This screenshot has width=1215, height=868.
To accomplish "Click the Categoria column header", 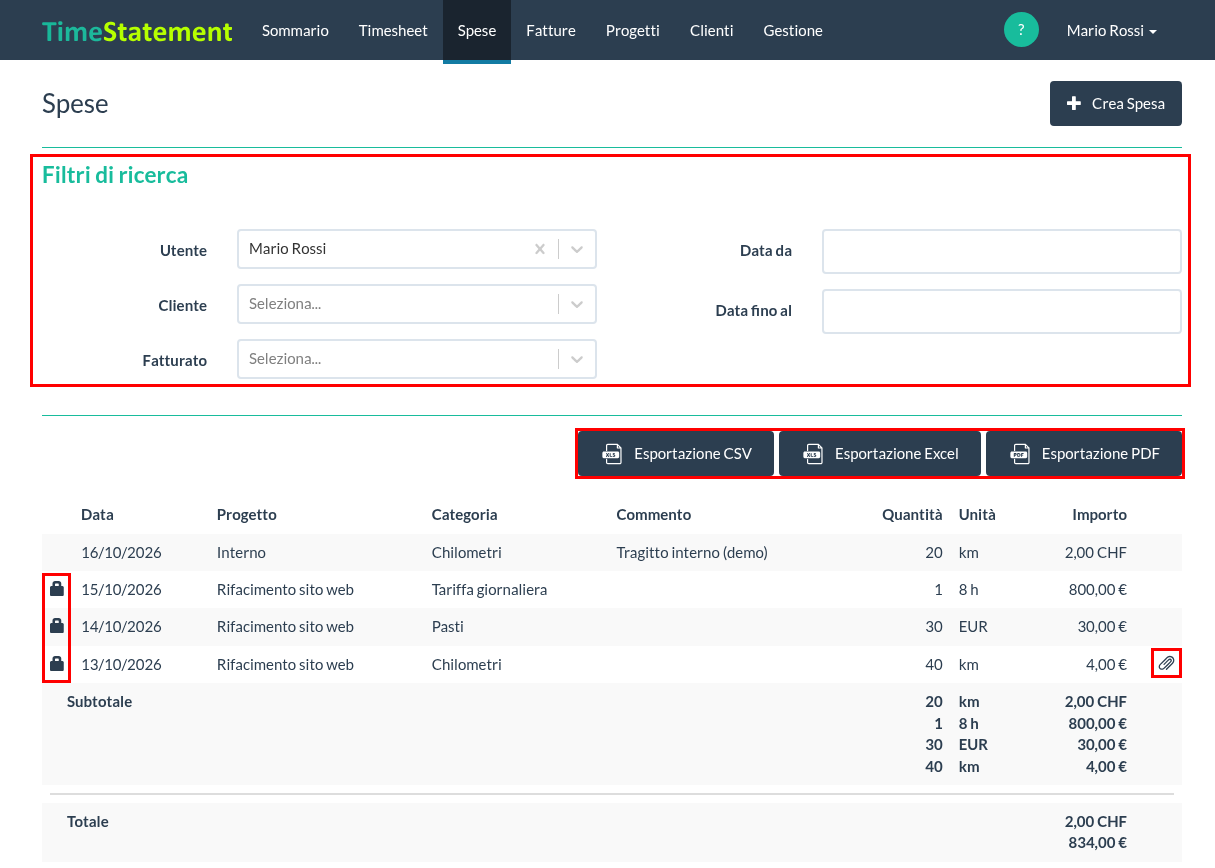I will (465, 515).
